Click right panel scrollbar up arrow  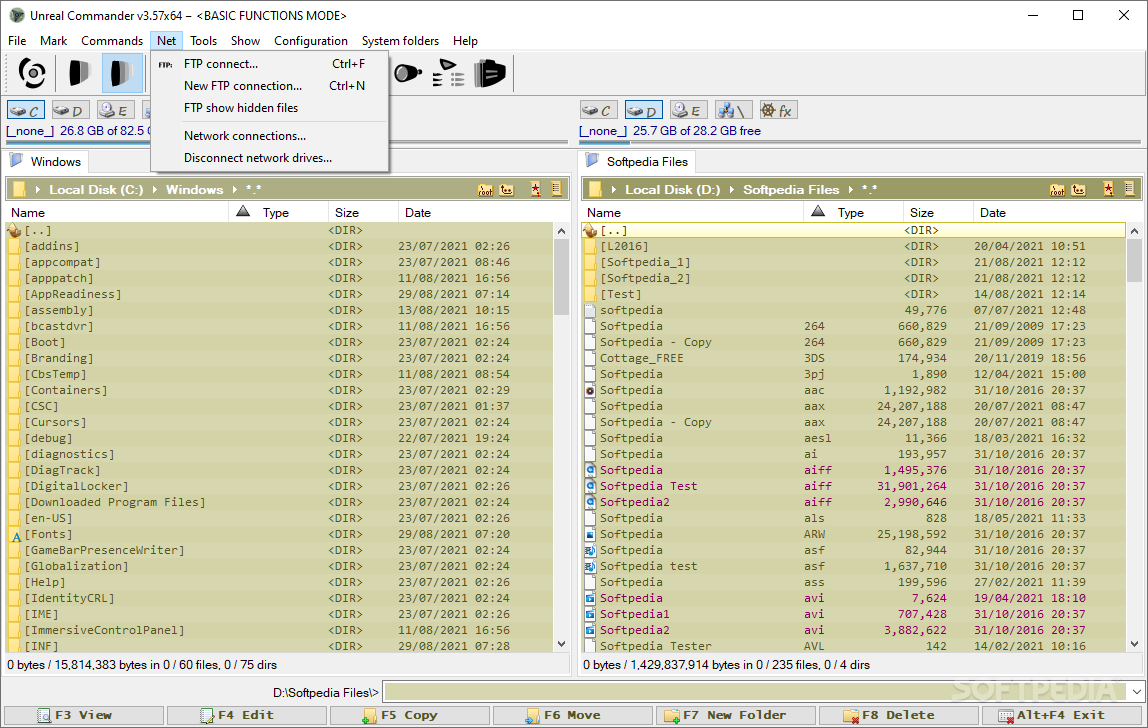click(1134, 231)
